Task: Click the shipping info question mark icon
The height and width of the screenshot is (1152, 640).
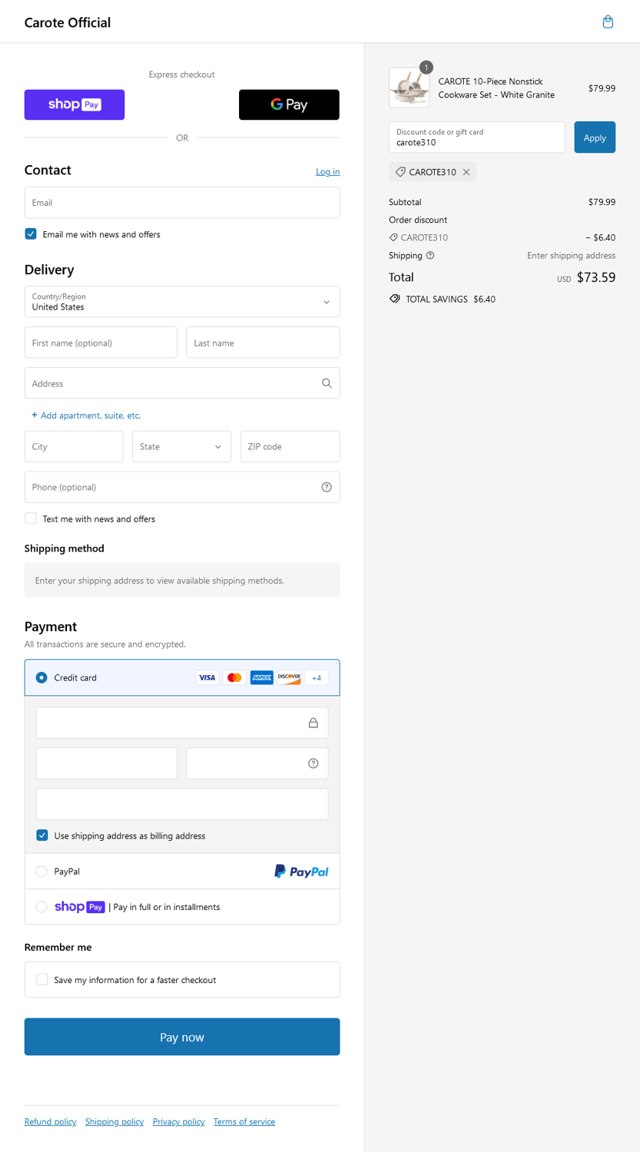Action: (430, 256)
